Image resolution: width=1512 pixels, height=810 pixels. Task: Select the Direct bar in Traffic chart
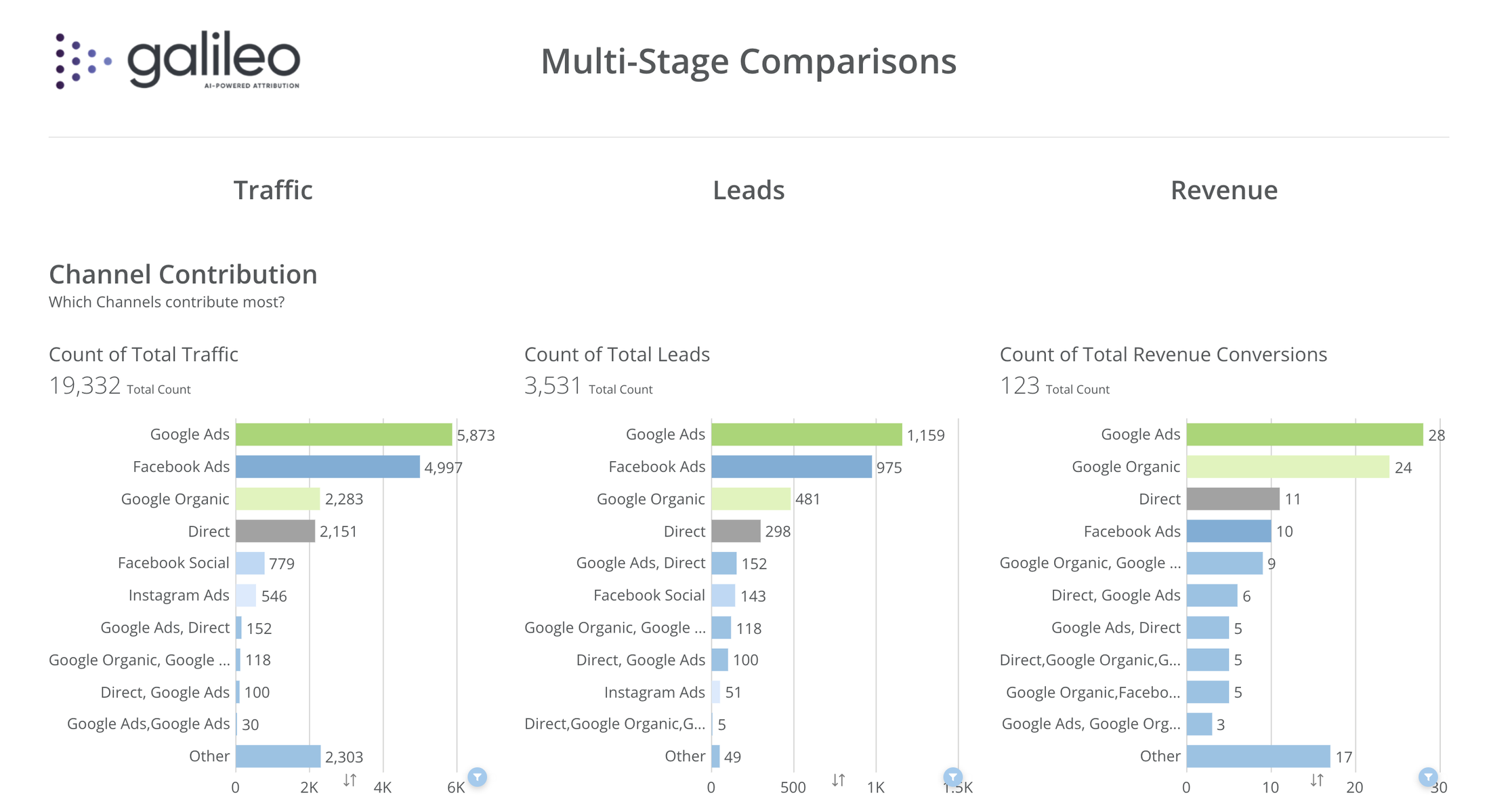(274, 531)
